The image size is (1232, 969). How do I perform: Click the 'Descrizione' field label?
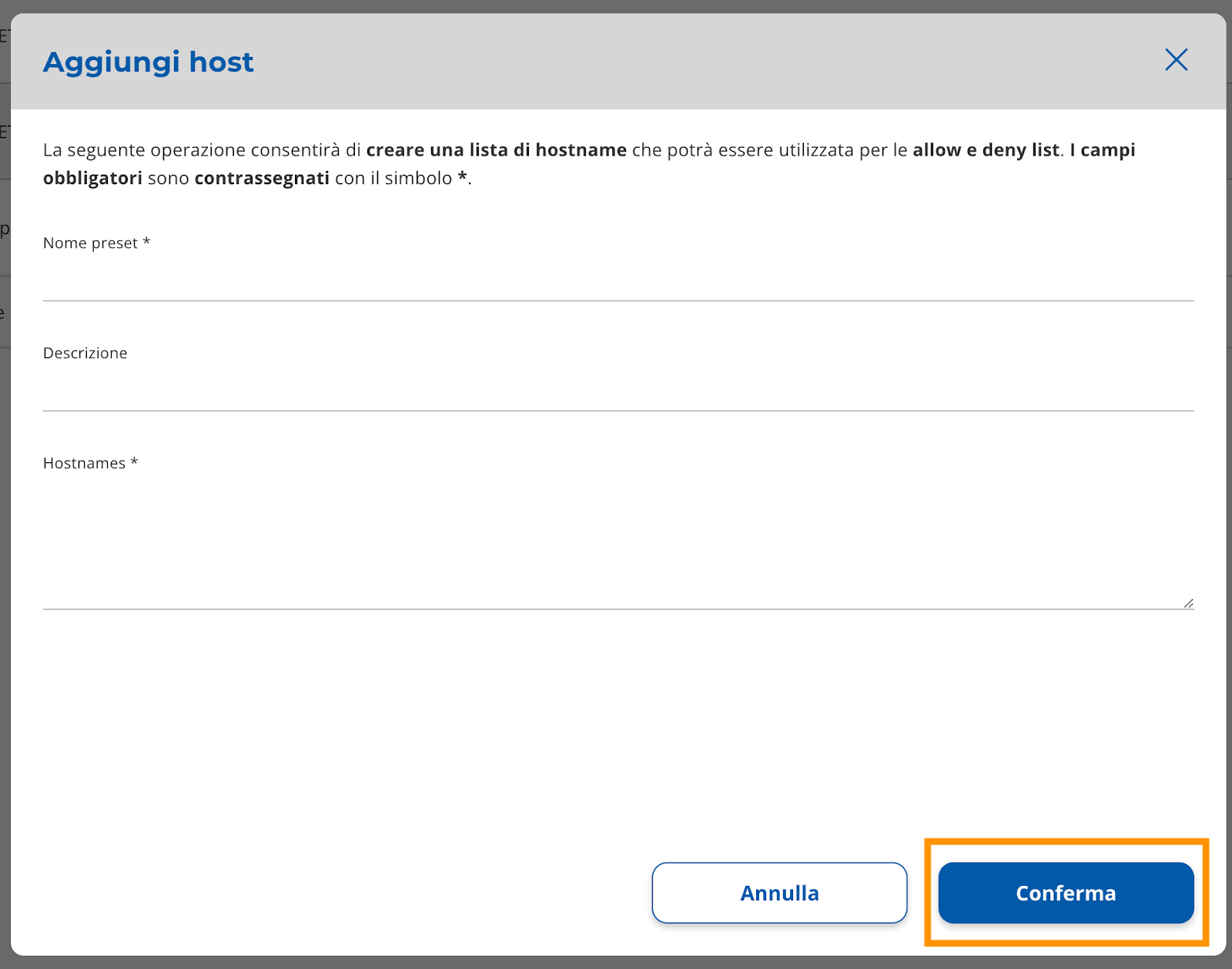[x=85, y=353]
